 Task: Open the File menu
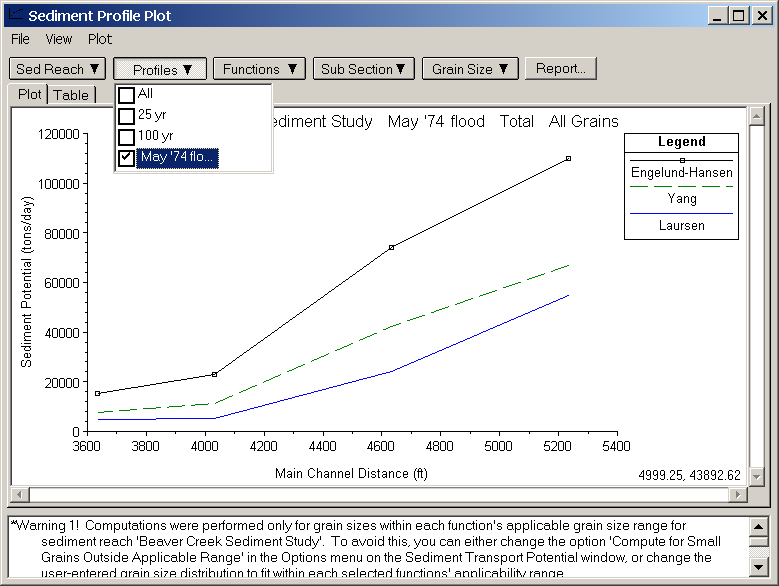point(21,39)
